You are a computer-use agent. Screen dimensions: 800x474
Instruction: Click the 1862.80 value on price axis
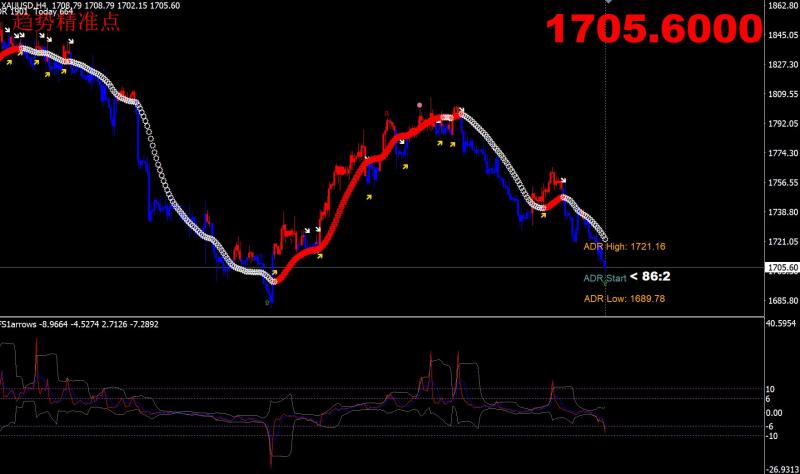click(779, 6)
